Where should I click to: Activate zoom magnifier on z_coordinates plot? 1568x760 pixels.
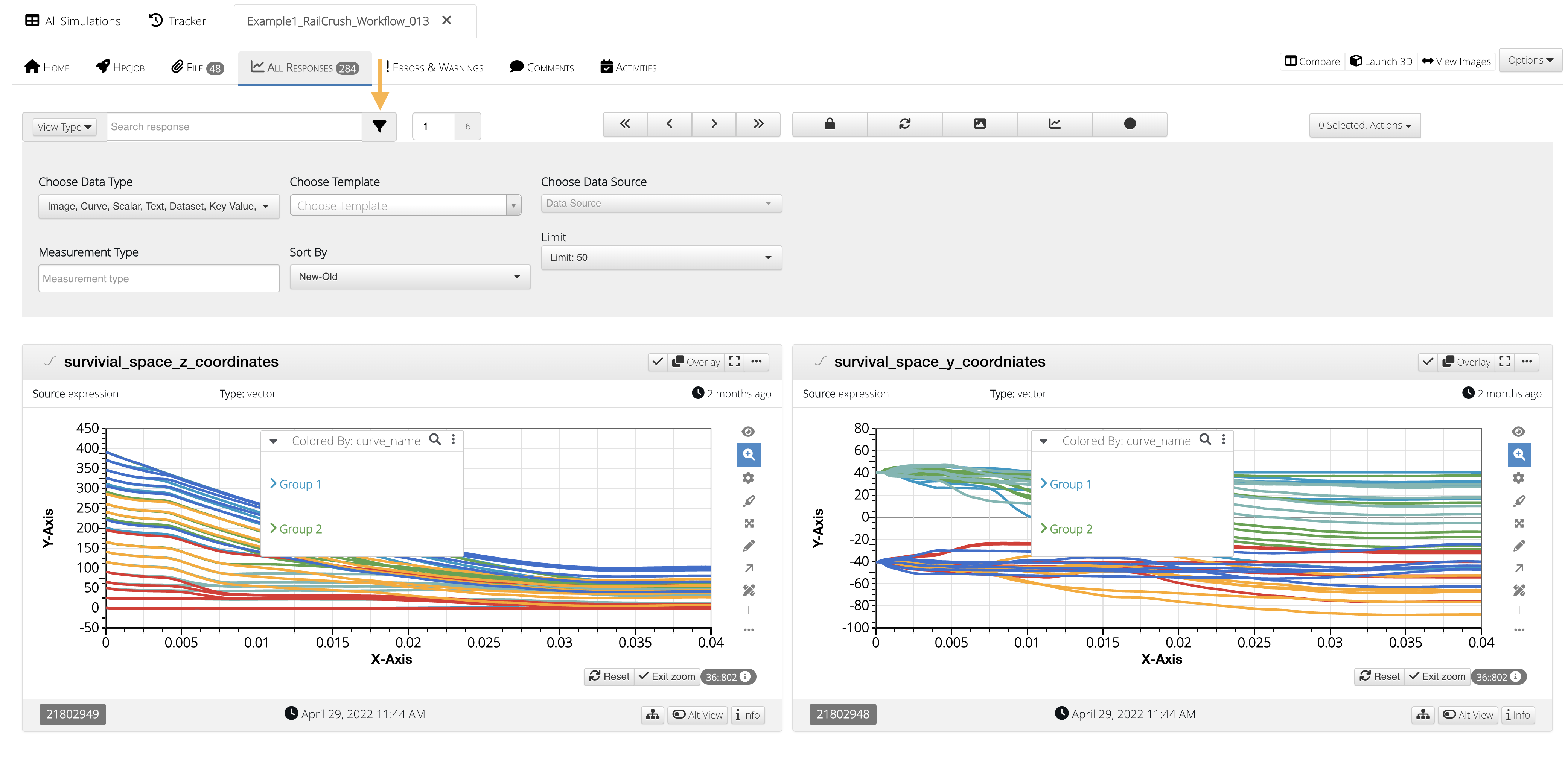click(749, 454)
